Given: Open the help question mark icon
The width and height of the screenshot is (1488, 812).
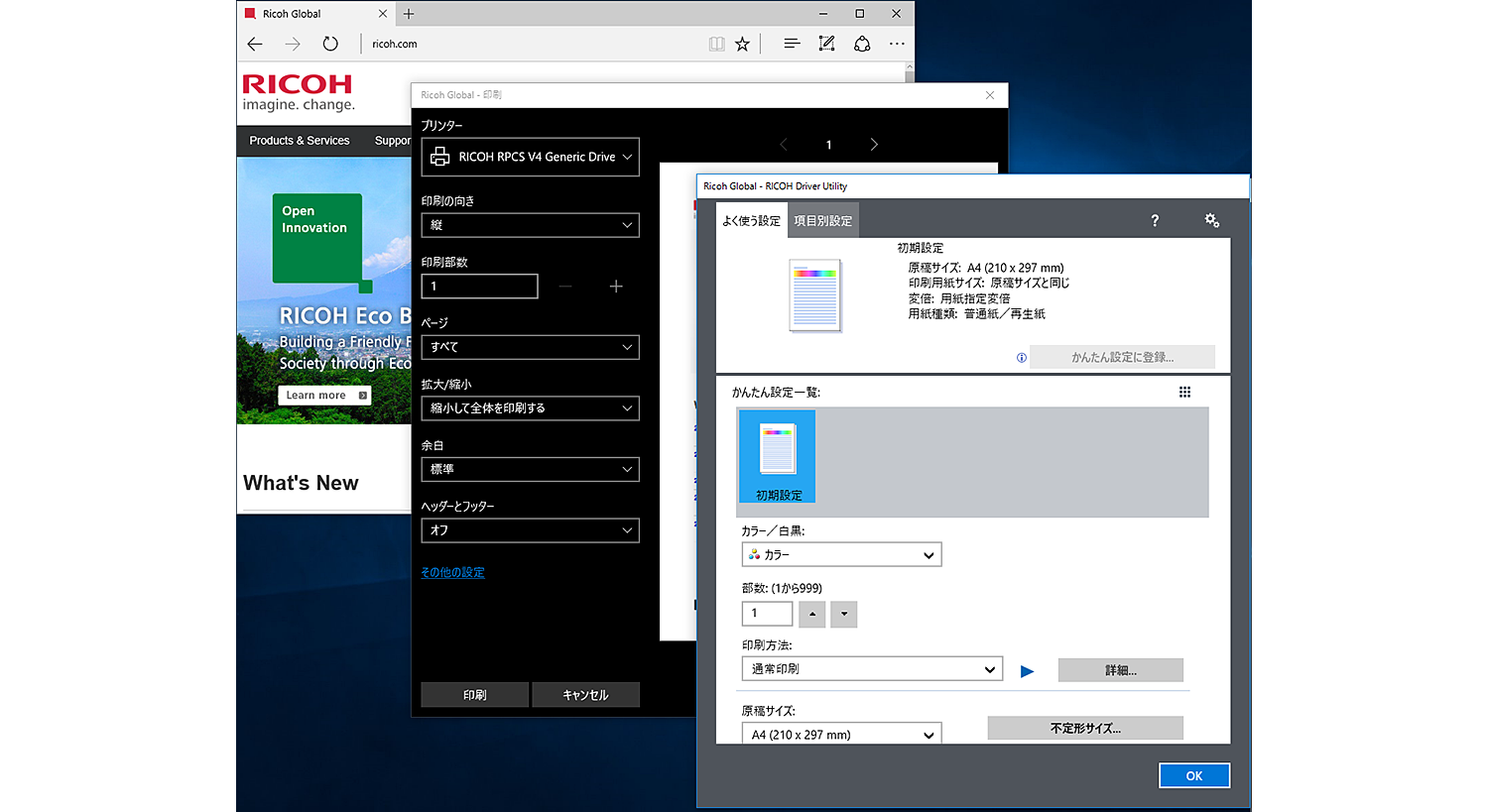Looking at the screenshot, I should pos(1155,220).
